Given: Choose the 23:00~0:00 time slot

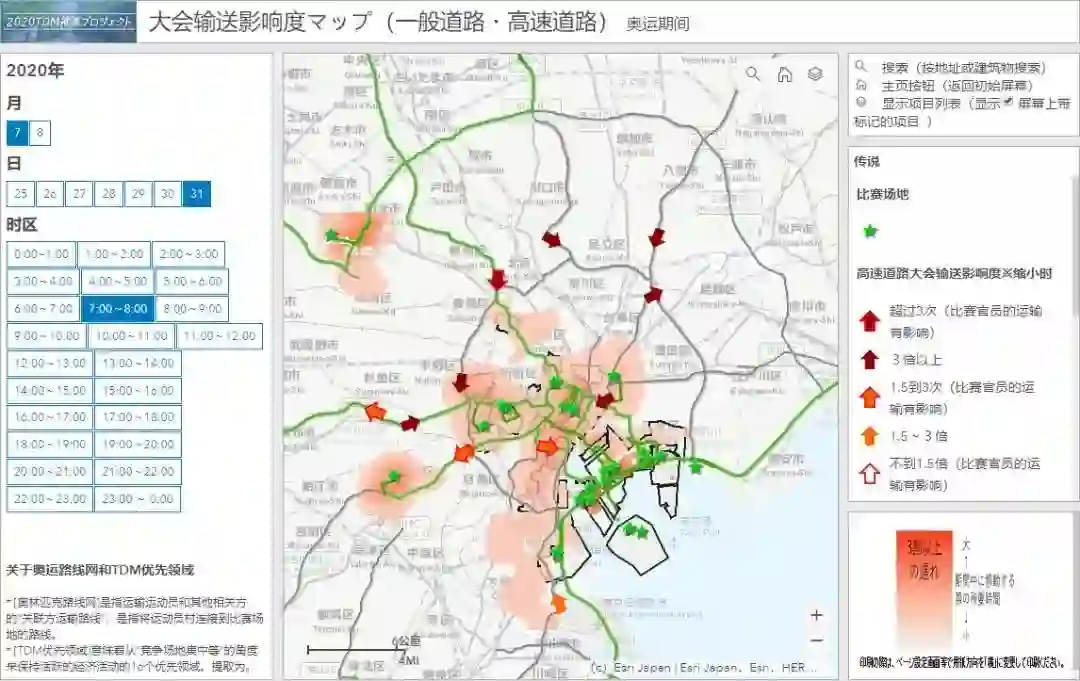Looking at the screenshot, I should (x=138, y=499).
